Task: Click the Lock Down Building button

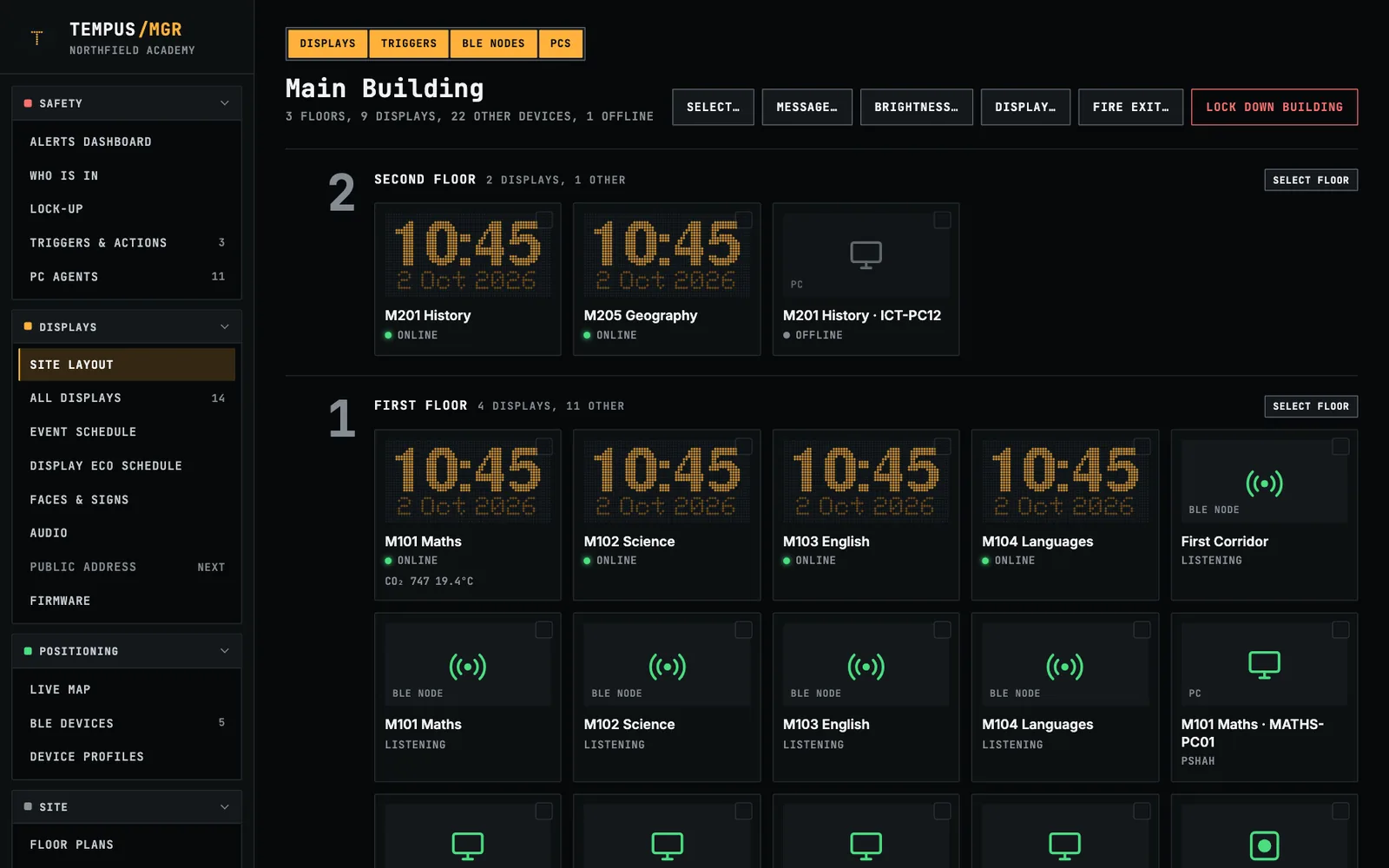Action: pos(1274,107)
